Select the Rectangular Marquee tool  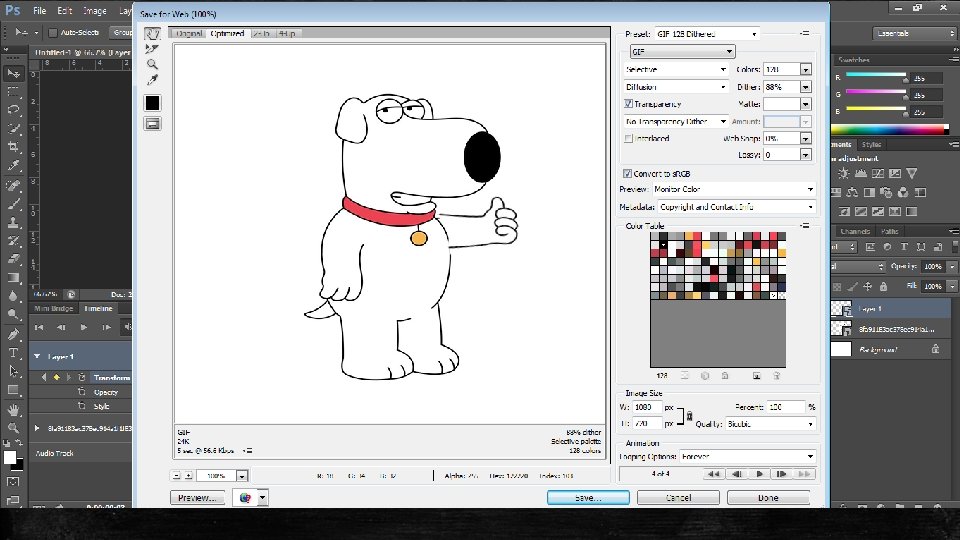13,92
